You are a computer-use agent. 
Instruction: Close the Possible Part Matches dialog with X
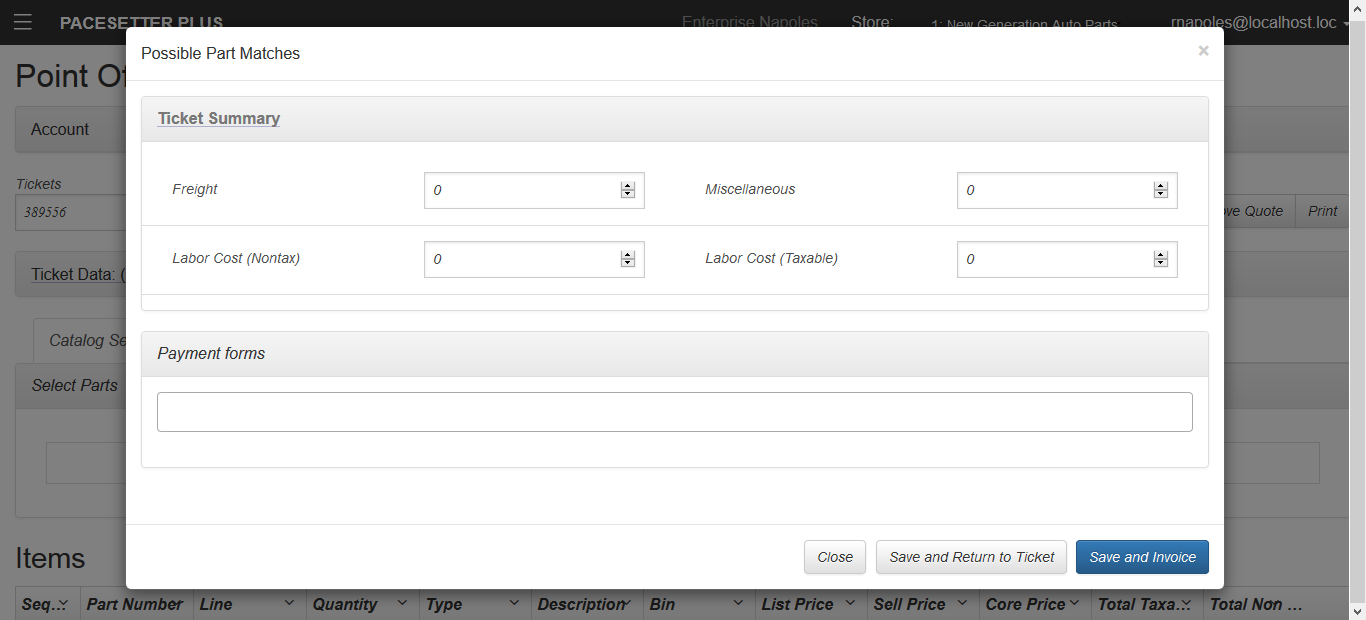[1203, 51]
